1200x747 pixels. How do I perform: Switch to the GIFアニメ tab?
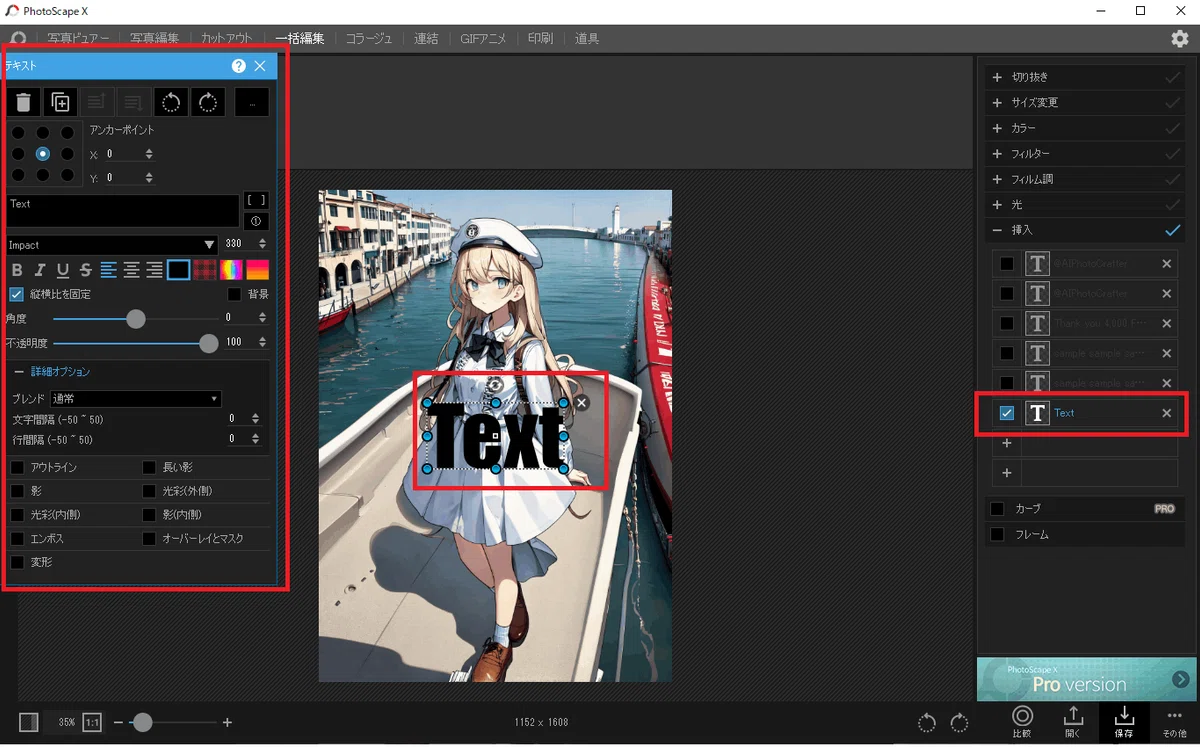(x=483, y=39)
